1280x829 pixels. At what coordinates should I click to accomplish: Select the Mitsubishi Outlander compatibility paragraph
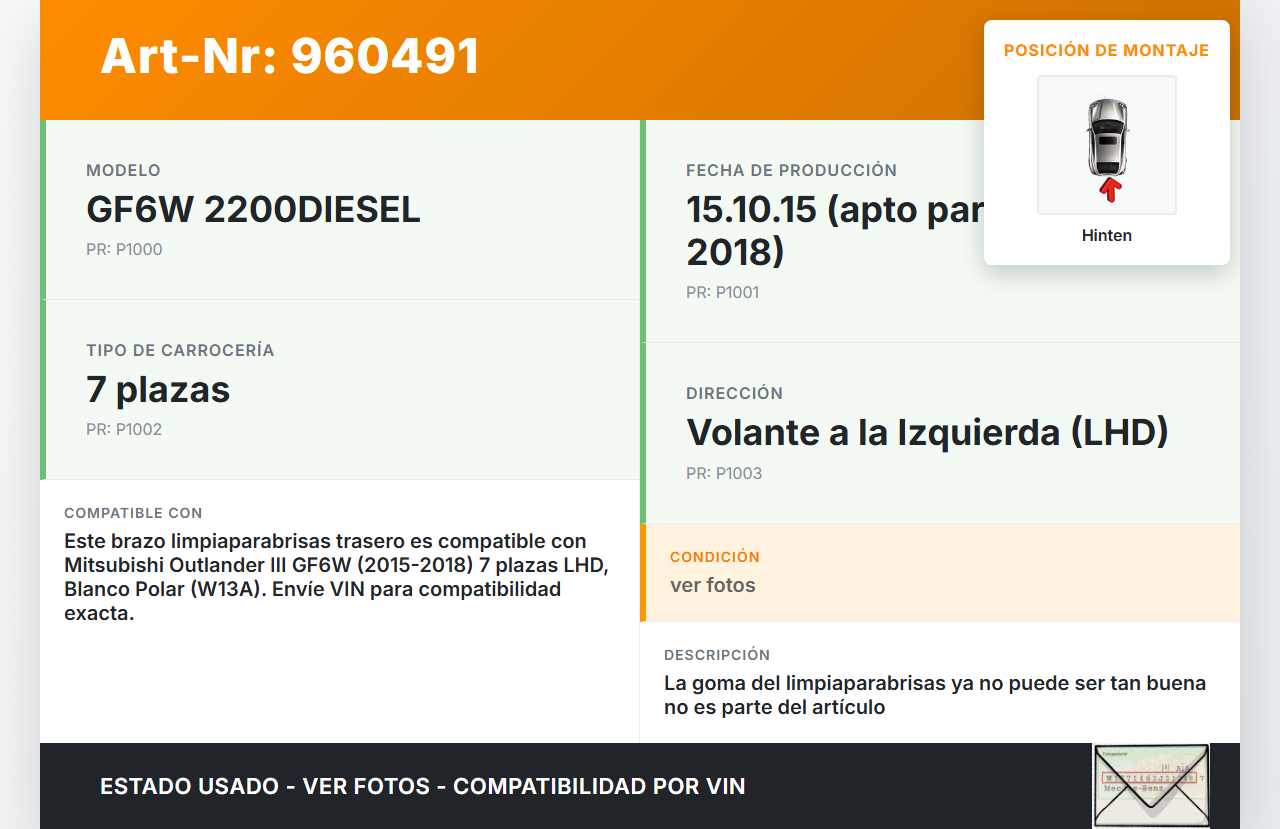tap(337, 578)
